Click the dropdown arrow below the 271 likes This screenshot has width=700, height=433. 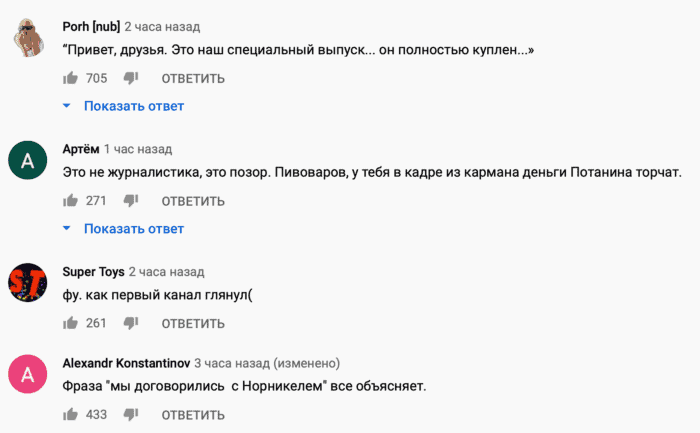[x=67, y=229]
